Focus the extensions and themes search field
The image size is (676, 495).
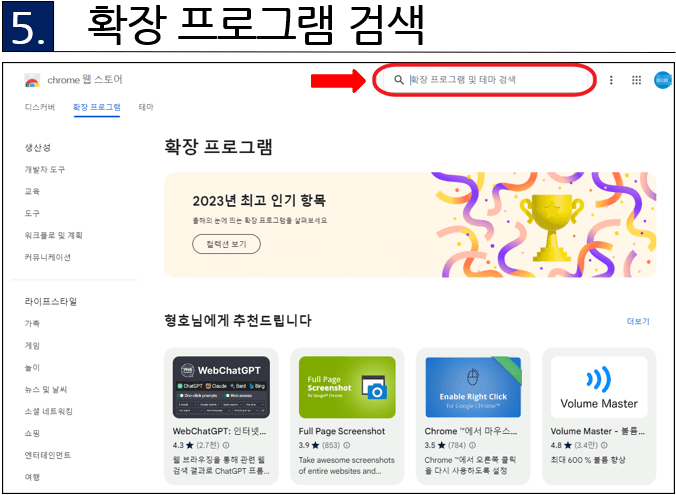484,80
